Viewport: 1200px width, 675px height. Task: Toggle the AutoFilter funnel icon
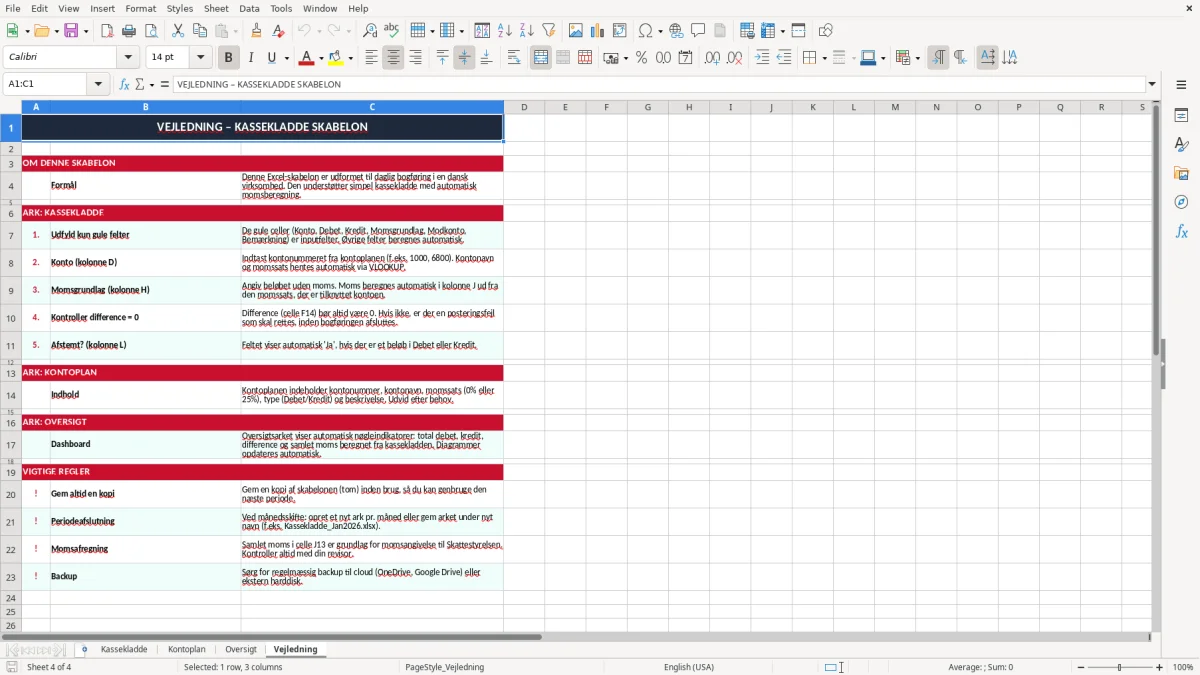[x=549, y=30]
